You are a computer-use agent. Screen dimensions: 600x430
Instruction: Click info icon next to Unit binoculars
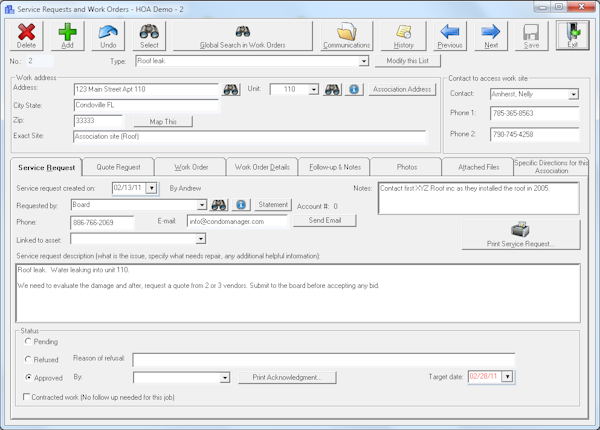[354, 90]
